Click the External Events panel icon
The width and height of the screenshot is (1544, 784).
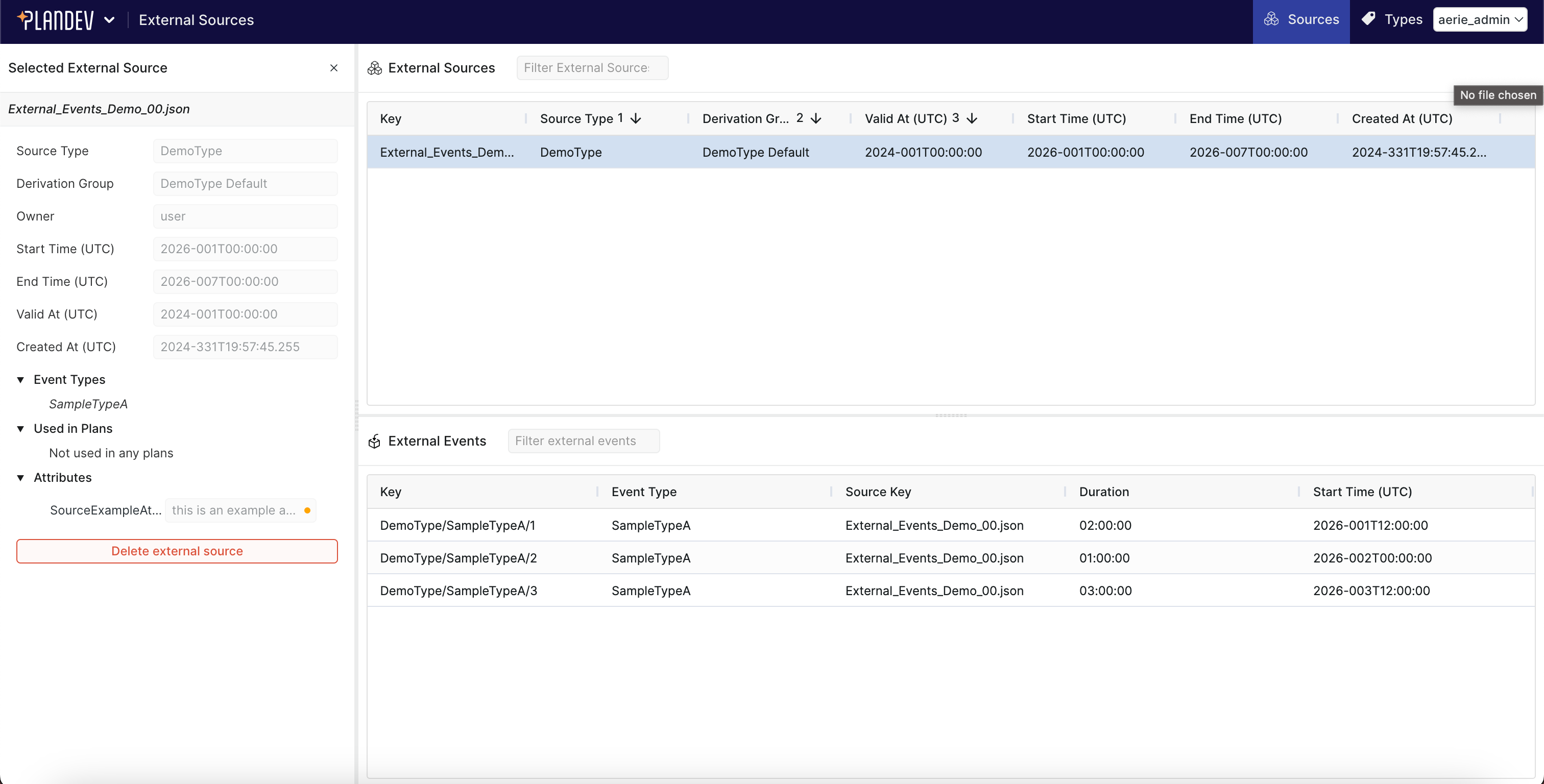click(375, 440)
